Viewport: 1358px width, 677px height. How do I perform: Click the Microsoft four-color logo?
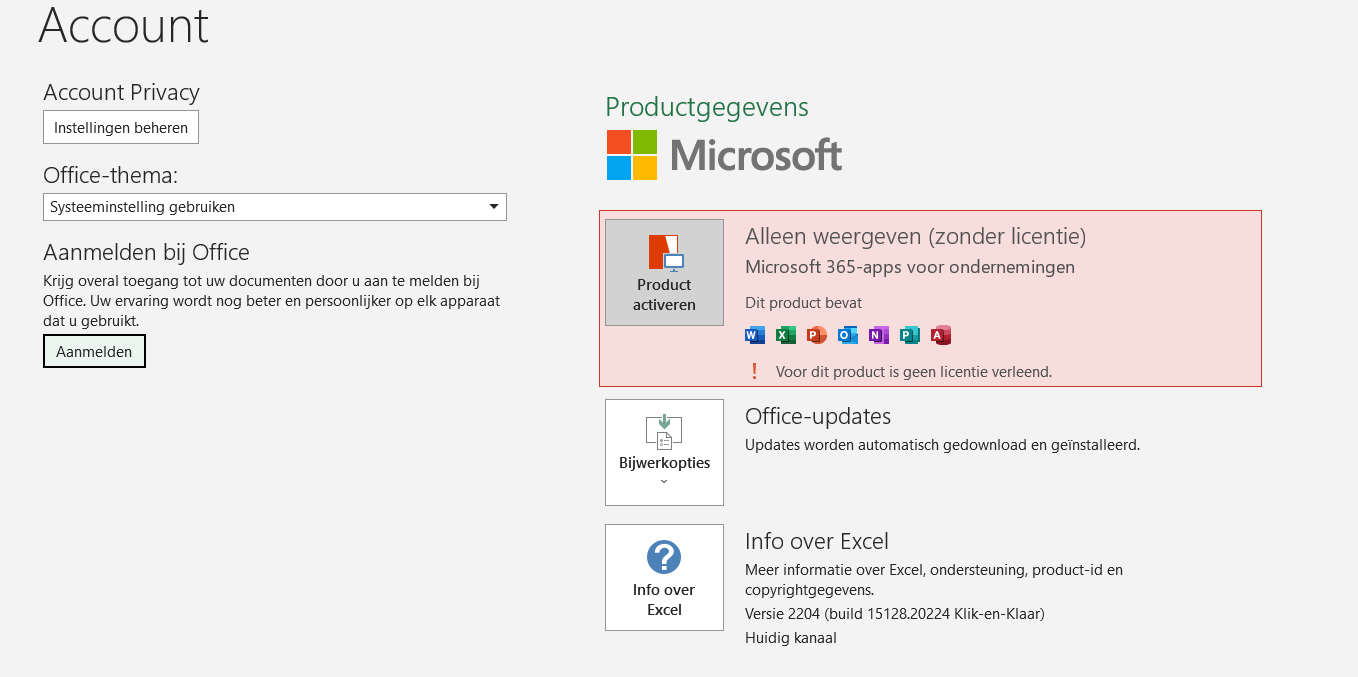[632, 155]
